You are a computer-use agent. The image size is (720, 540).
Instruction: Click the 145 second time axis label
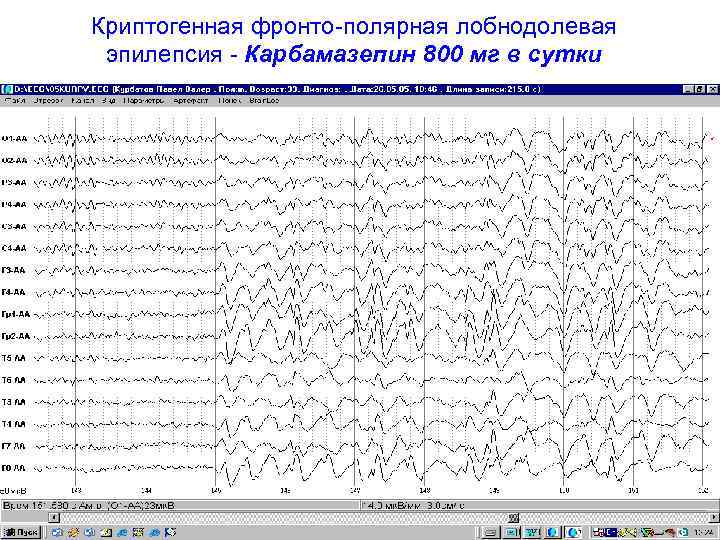click(x=216, y=490)
